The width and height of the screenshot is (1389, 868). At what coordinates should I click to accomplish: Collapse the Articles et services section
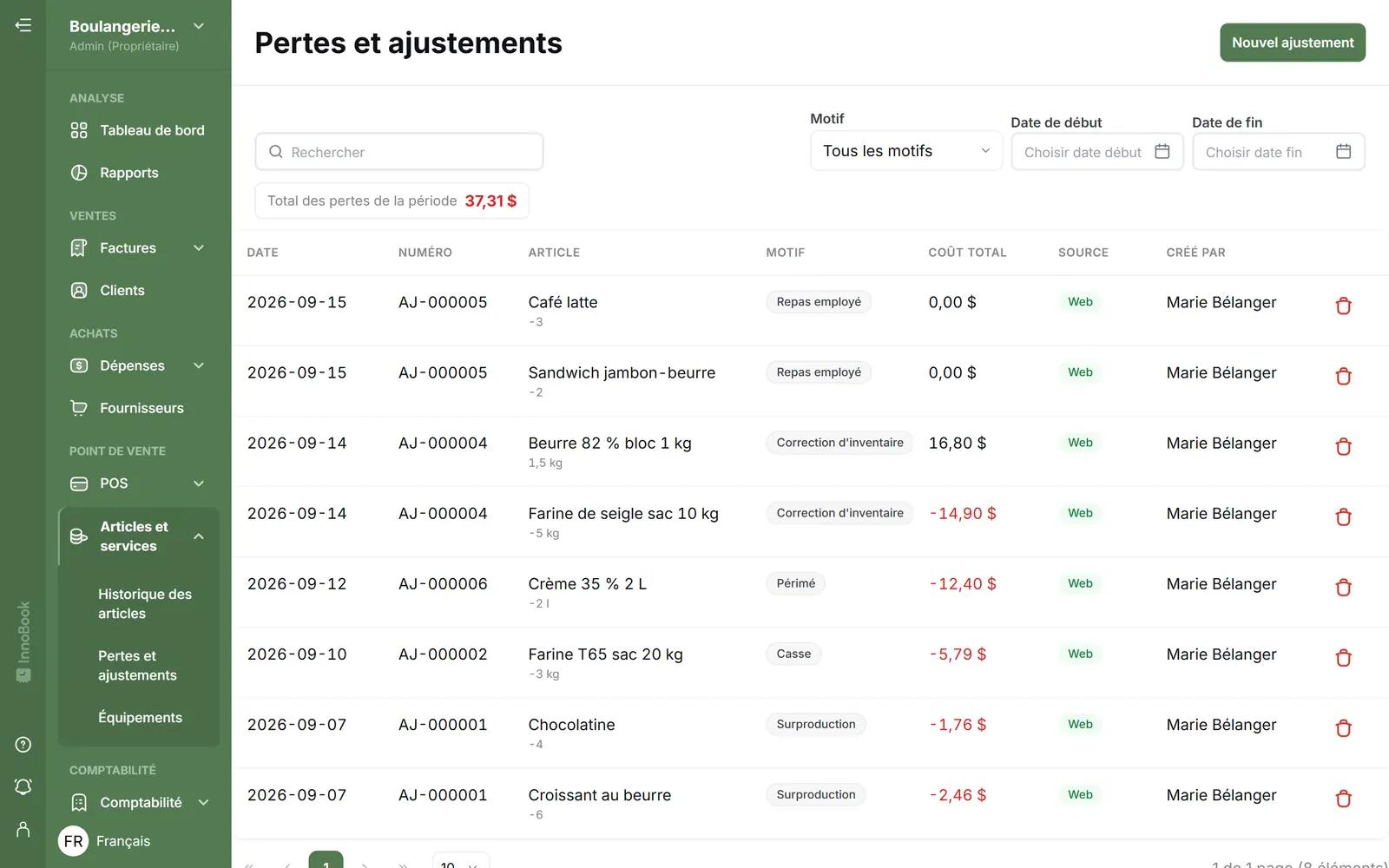coord(199,536)
